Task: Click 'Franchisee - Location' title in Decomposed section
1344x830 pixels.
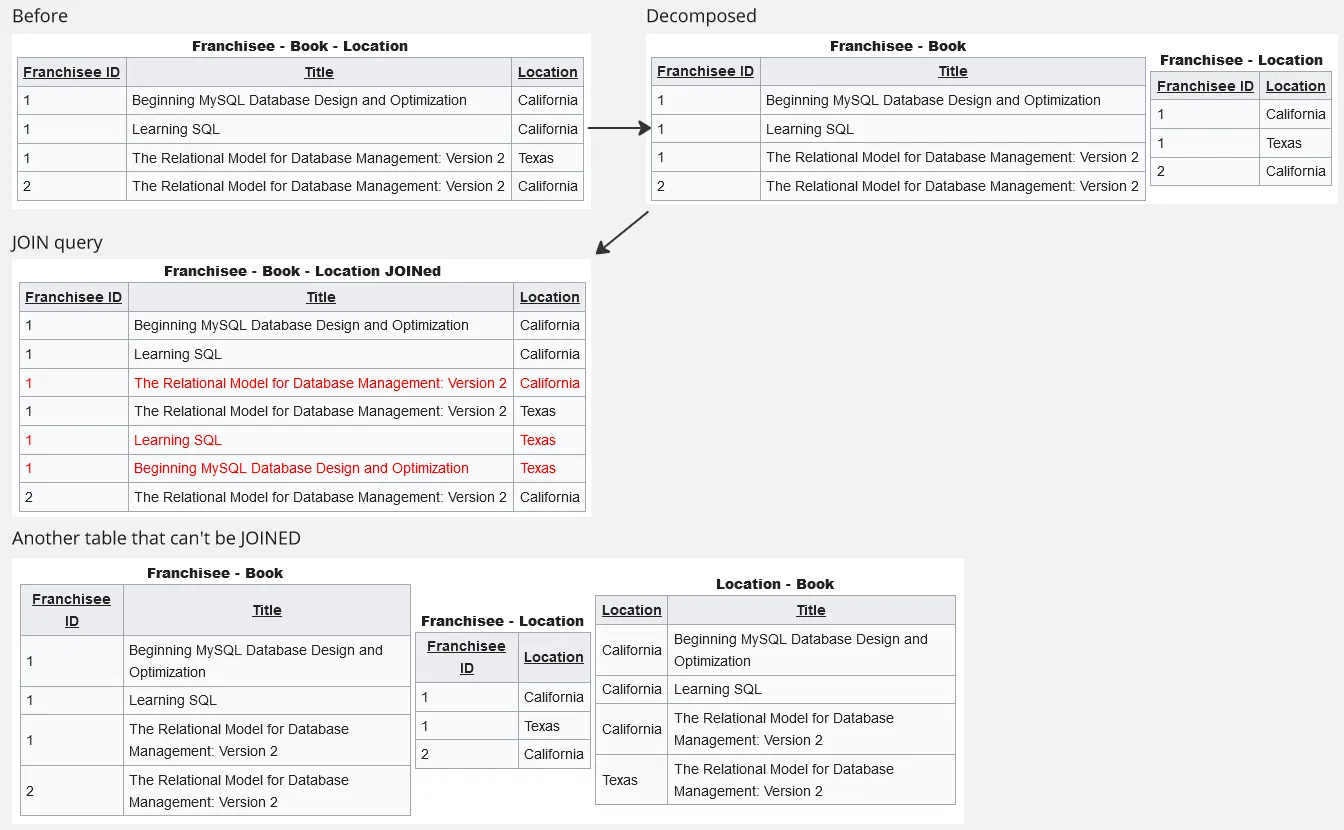Action: (x=1241, y=60)
